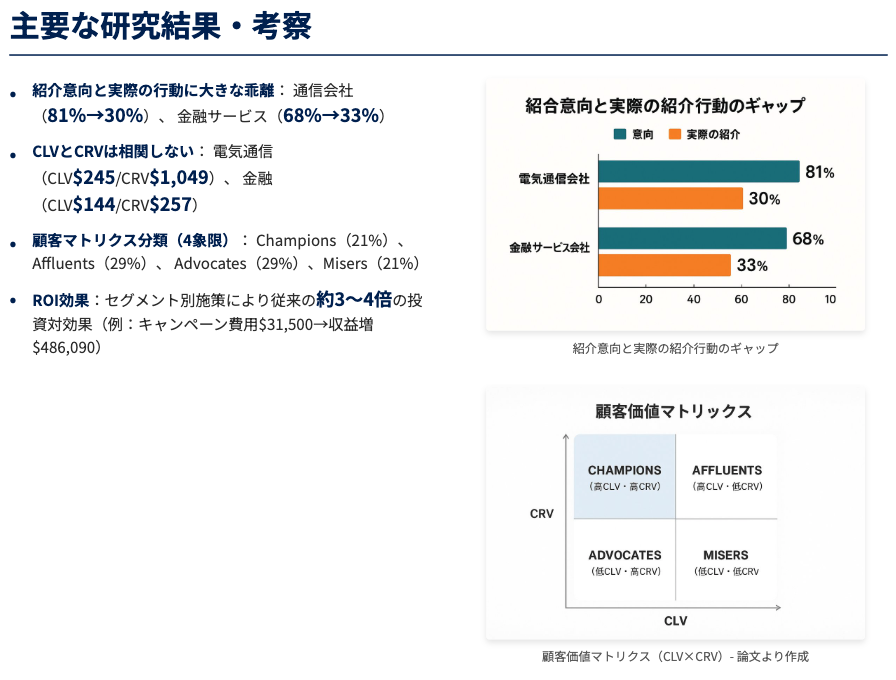Click the teal 意向 legend swatch
896x680 pixels.
tap(620, 134)
